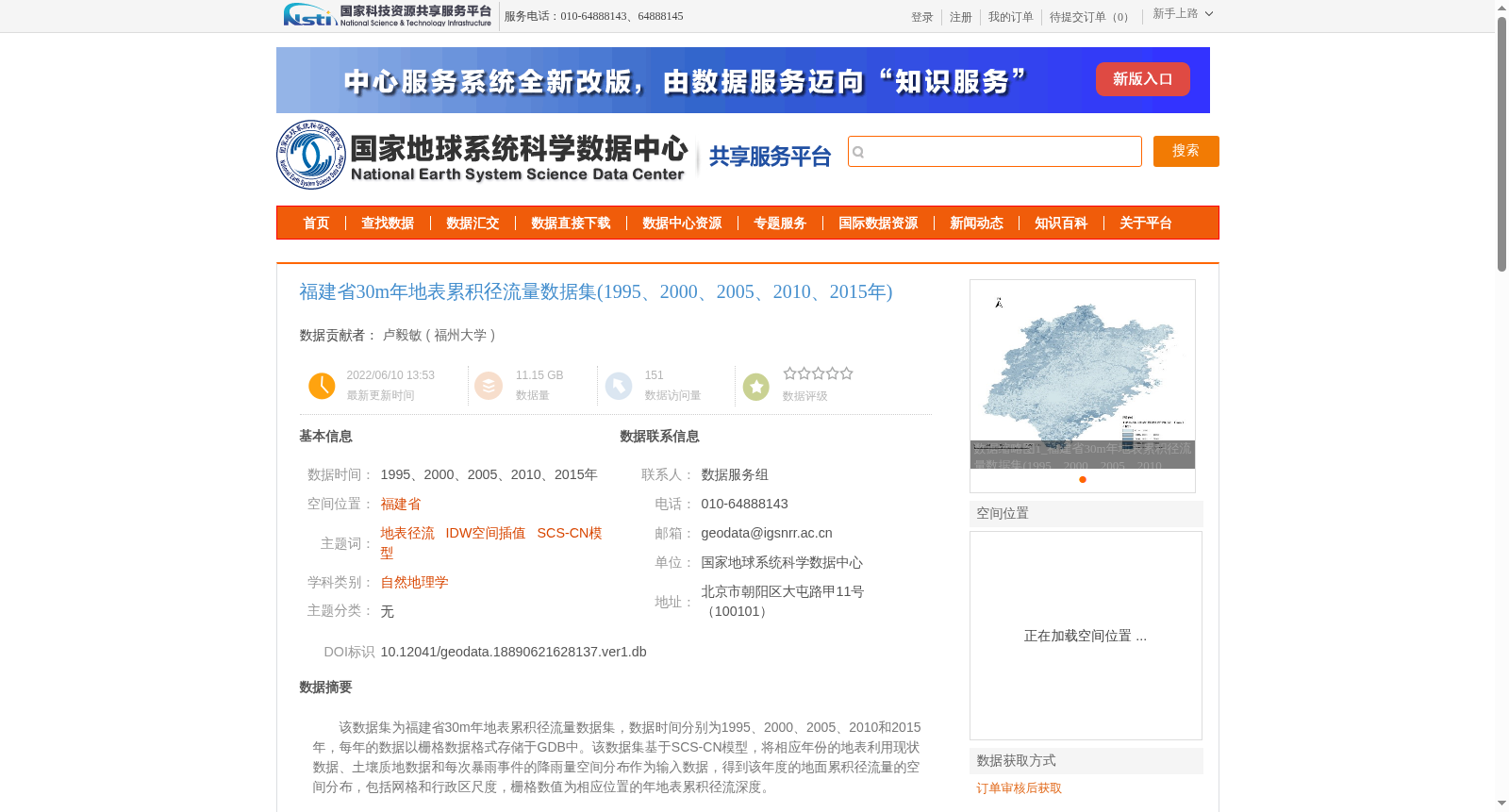Image resolution: width=1509 pixels, height=812 pixels.
Task: Open the 知识百科 menu
Action: 1061,223
